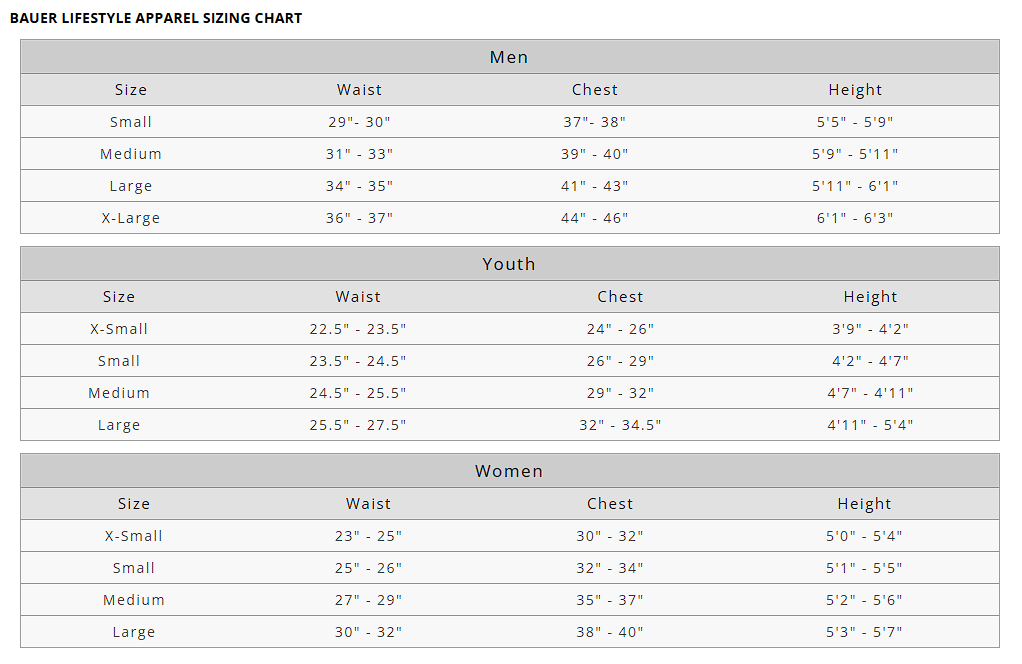1022x664 pixels.
Task: Click the 25.5" - 27.5" waist value
Action: click(358, 425)
